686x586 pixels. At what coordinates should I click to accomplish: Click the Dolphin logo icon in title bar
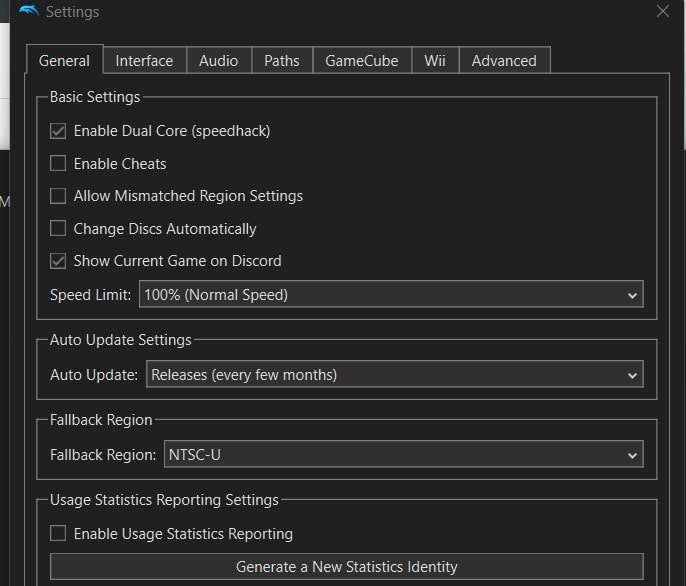[x=29, y=12]
